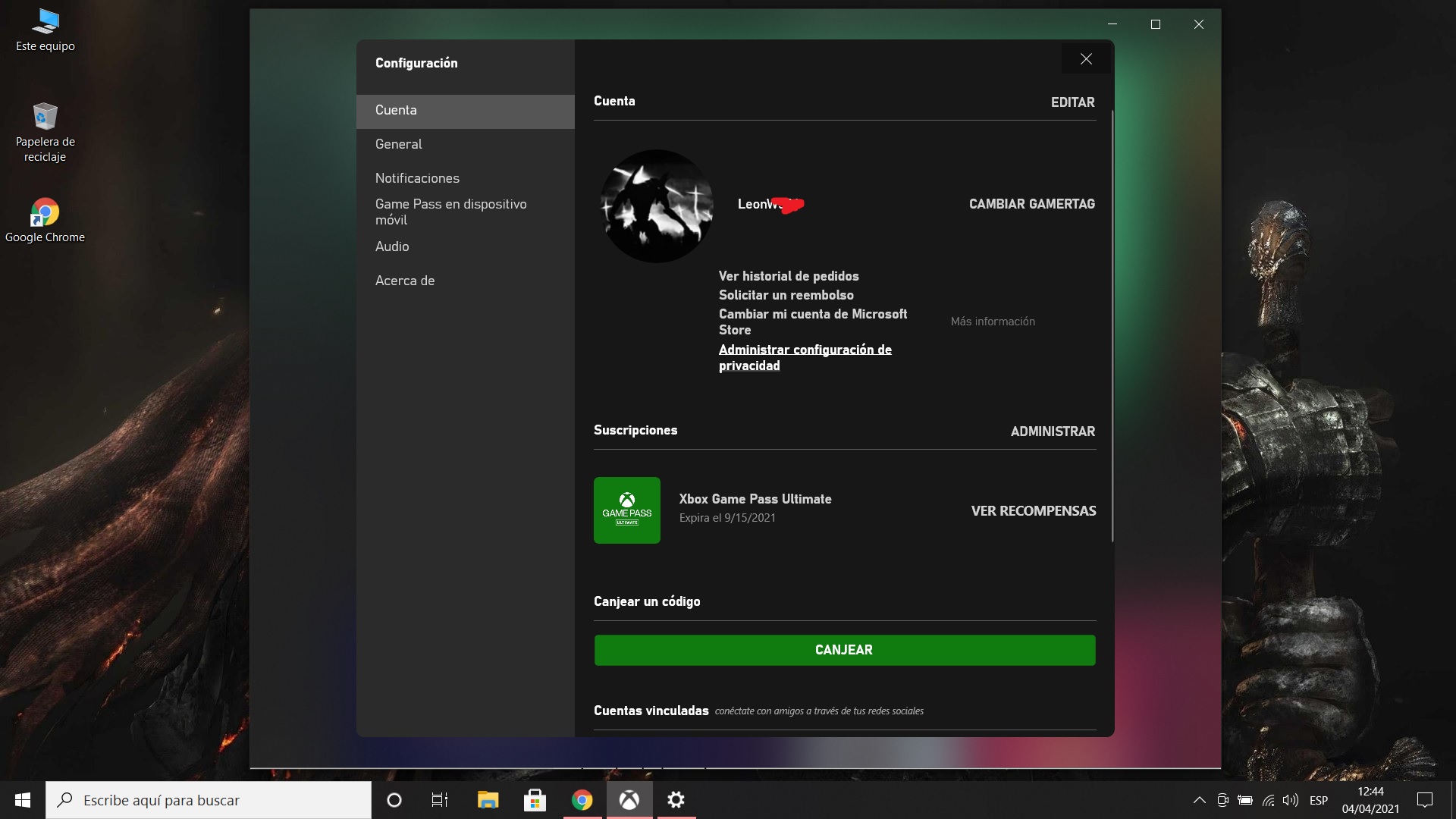Click the Xbox app taskbar icon
This screenshot has width=1456, height=819.
(629, 800)
